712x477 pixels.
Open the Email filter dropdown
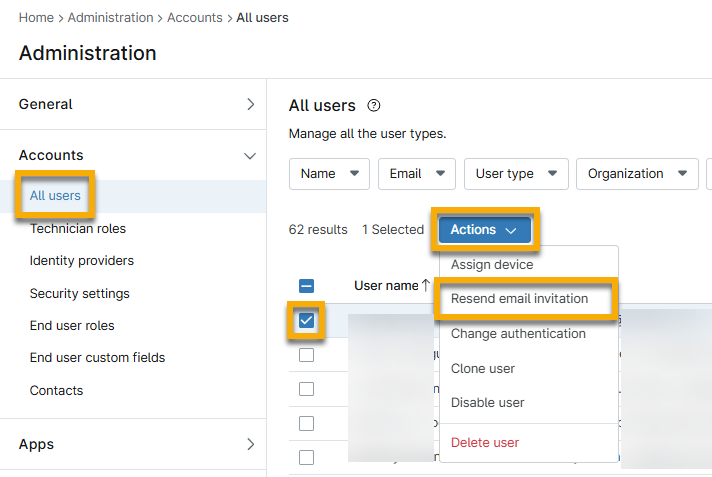point(416,174)
